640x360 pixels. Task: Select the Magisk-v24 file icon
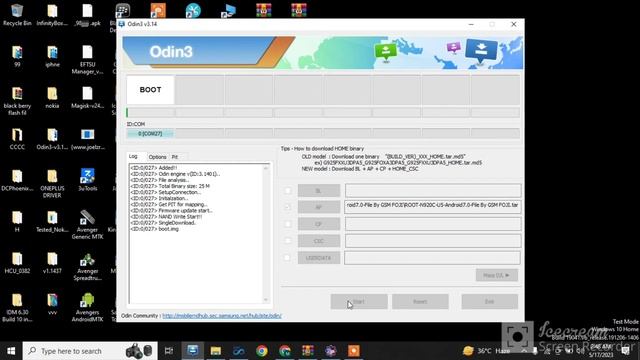tap(87, 98)
